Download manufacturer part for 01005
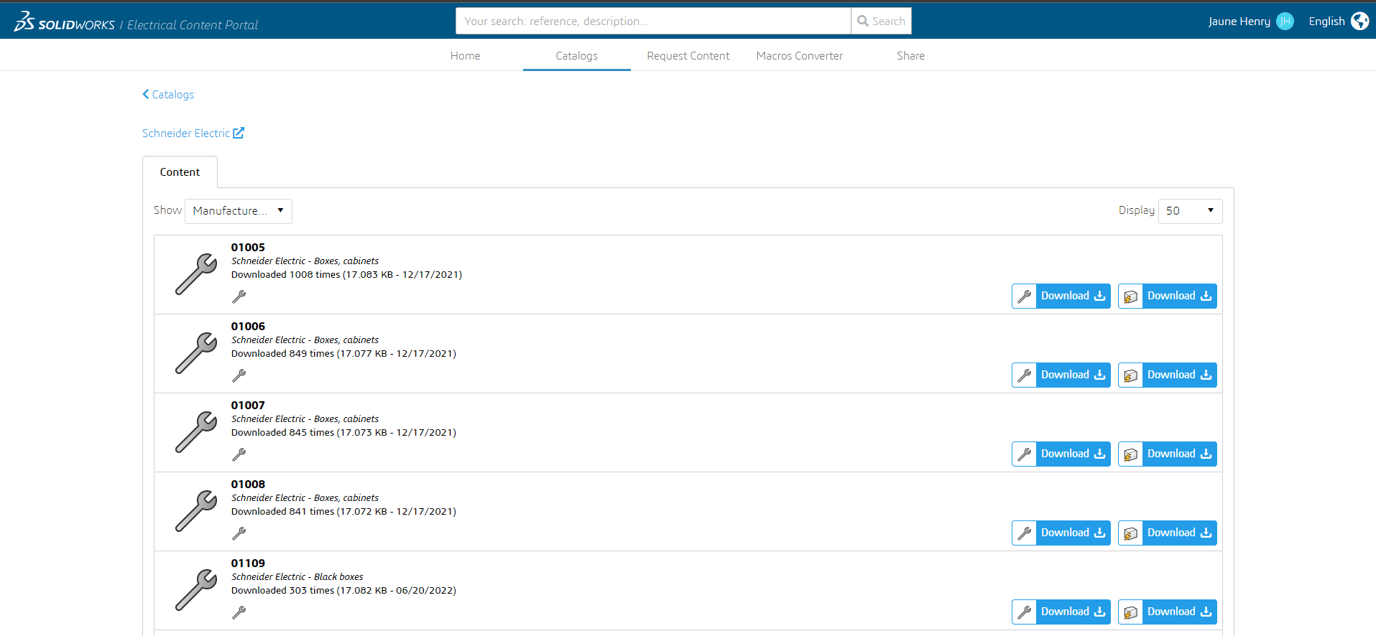 (x=1061, y=296)
